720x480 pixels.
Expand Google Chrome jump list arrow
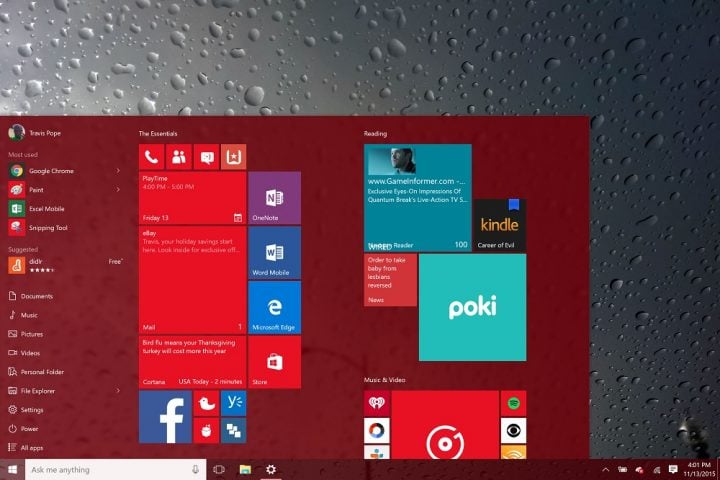(118, 171)
